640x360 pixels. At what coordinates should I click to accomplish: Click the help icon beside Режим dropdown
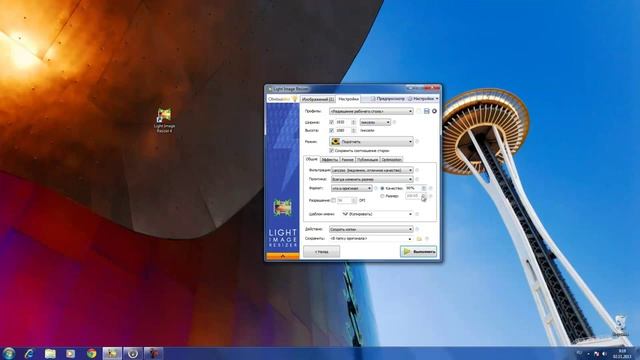417,142
